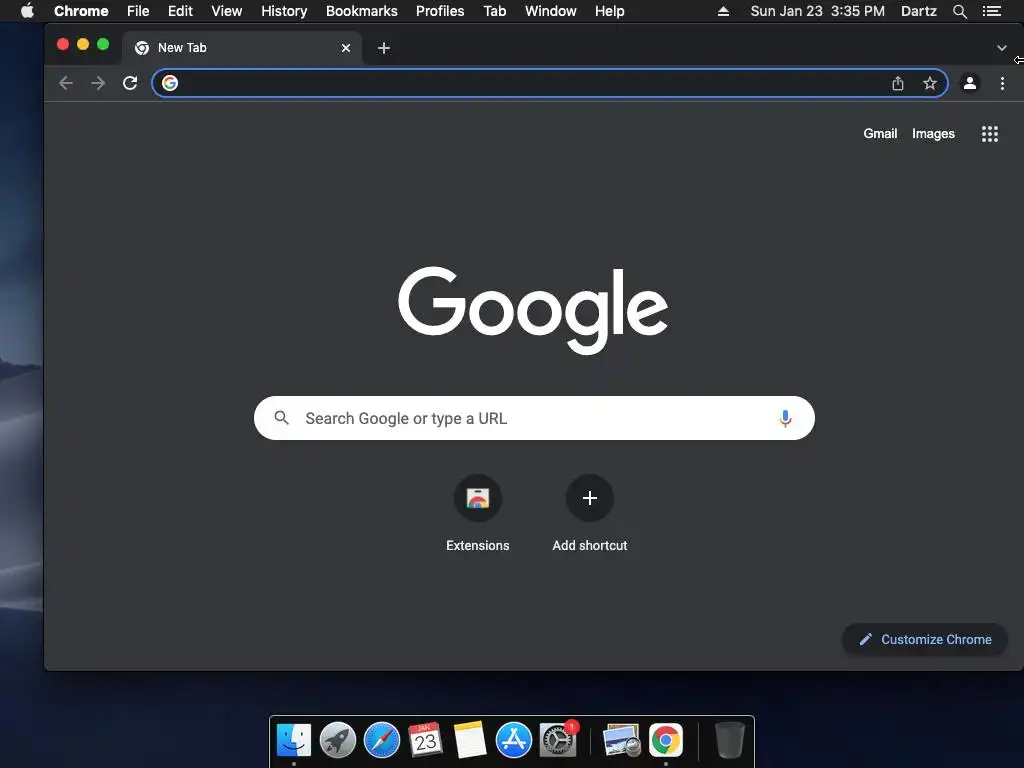Open the Tab menu
Screen dimensions: 1024x768
pos(495,11)
